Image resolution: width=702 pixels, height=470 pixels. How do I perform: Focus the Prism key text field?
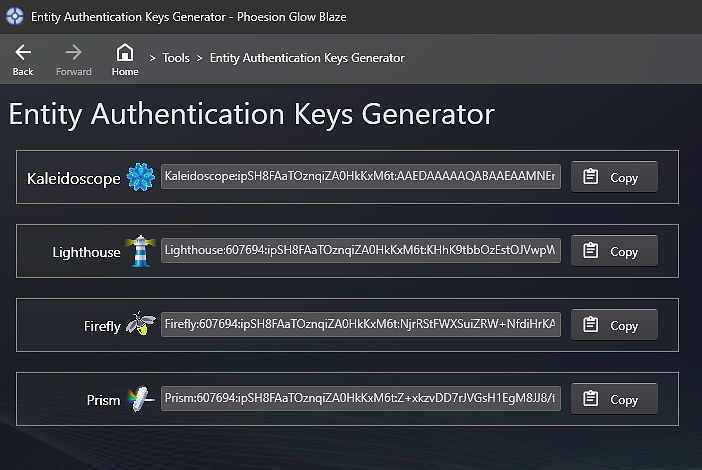(x=361, y=398)
